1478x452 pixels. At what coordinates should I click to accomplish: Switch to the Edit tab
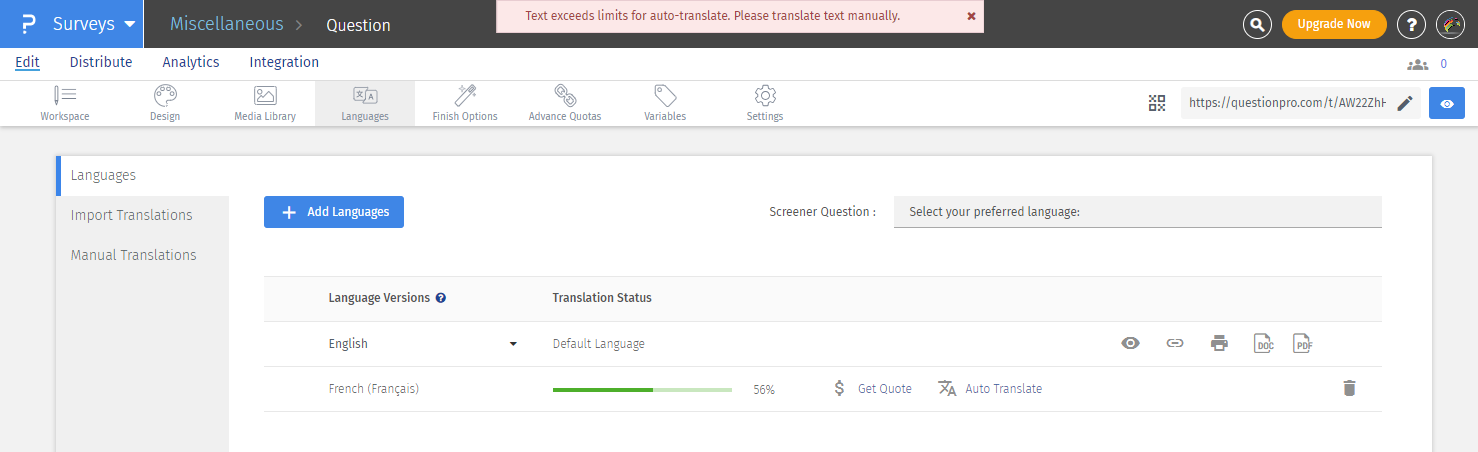pos(27,62)
